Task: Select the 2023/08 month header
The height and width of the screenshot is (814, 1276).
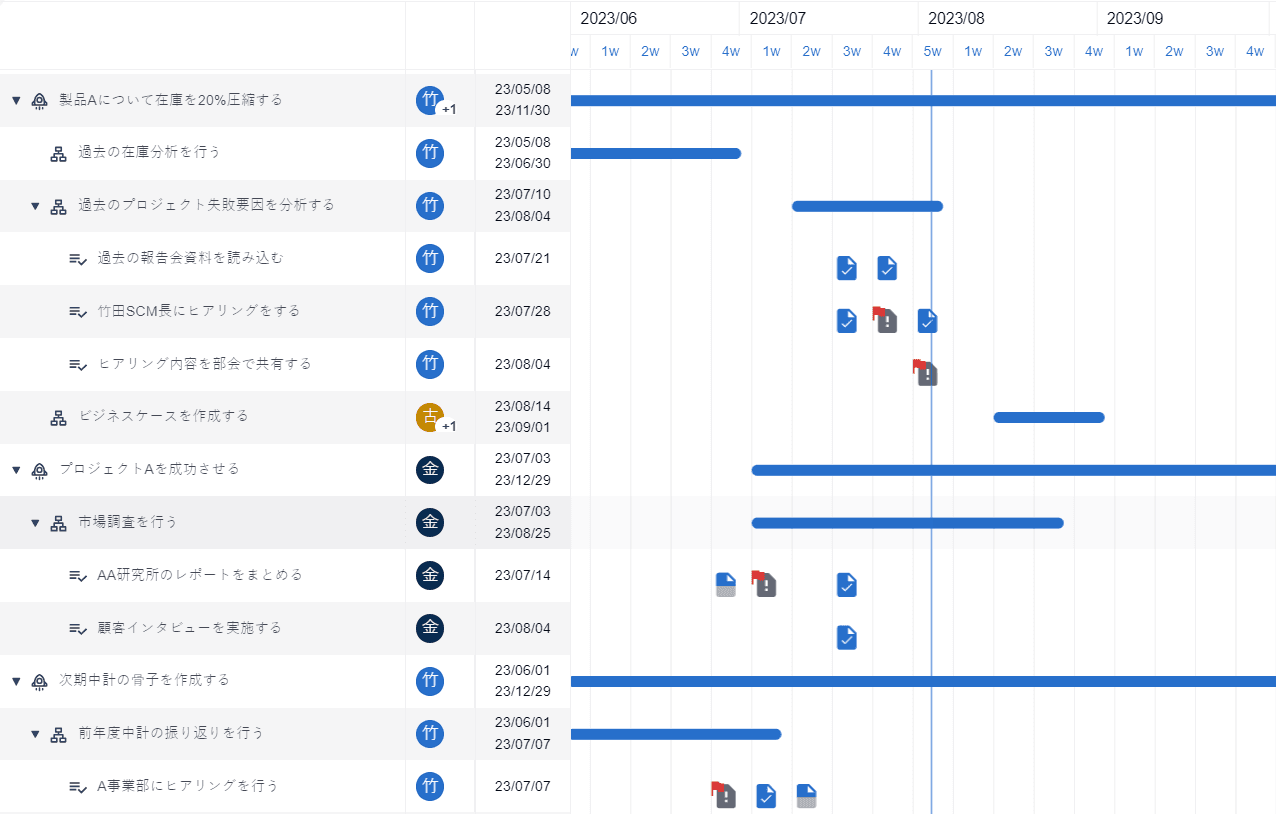Action: [955, 17]
